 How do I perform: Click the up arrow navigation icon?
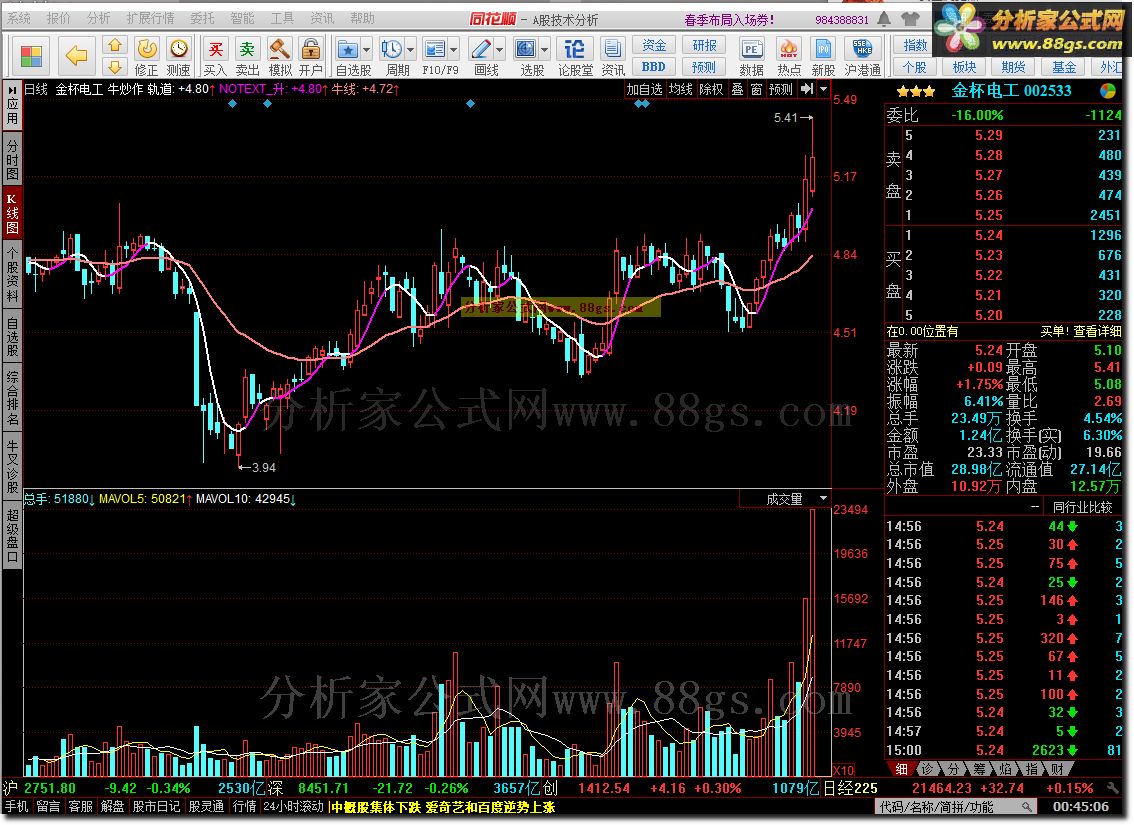(114, 46)
